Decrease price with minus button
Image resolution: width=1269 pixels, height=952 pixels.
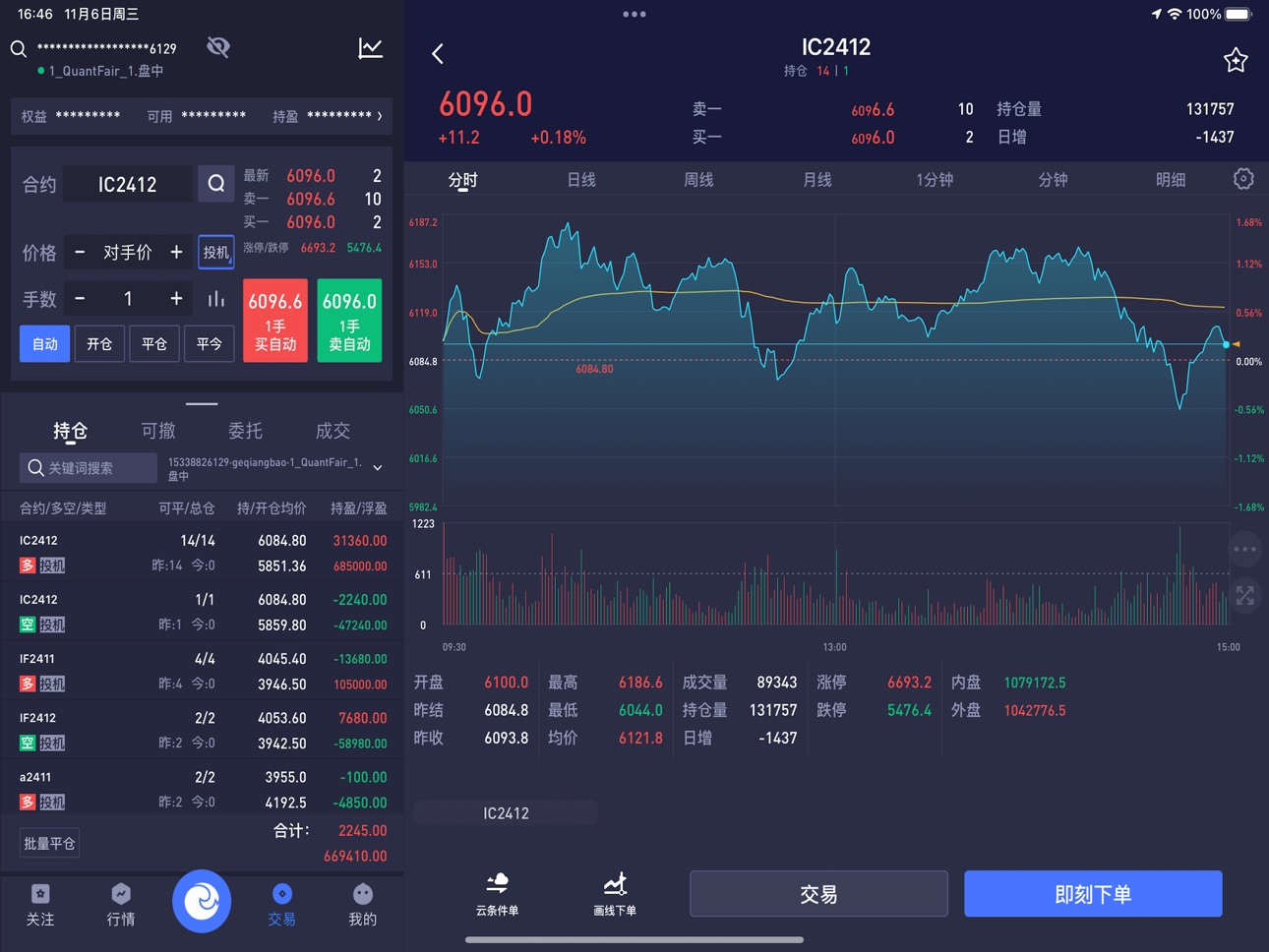[x=80, y=253]
